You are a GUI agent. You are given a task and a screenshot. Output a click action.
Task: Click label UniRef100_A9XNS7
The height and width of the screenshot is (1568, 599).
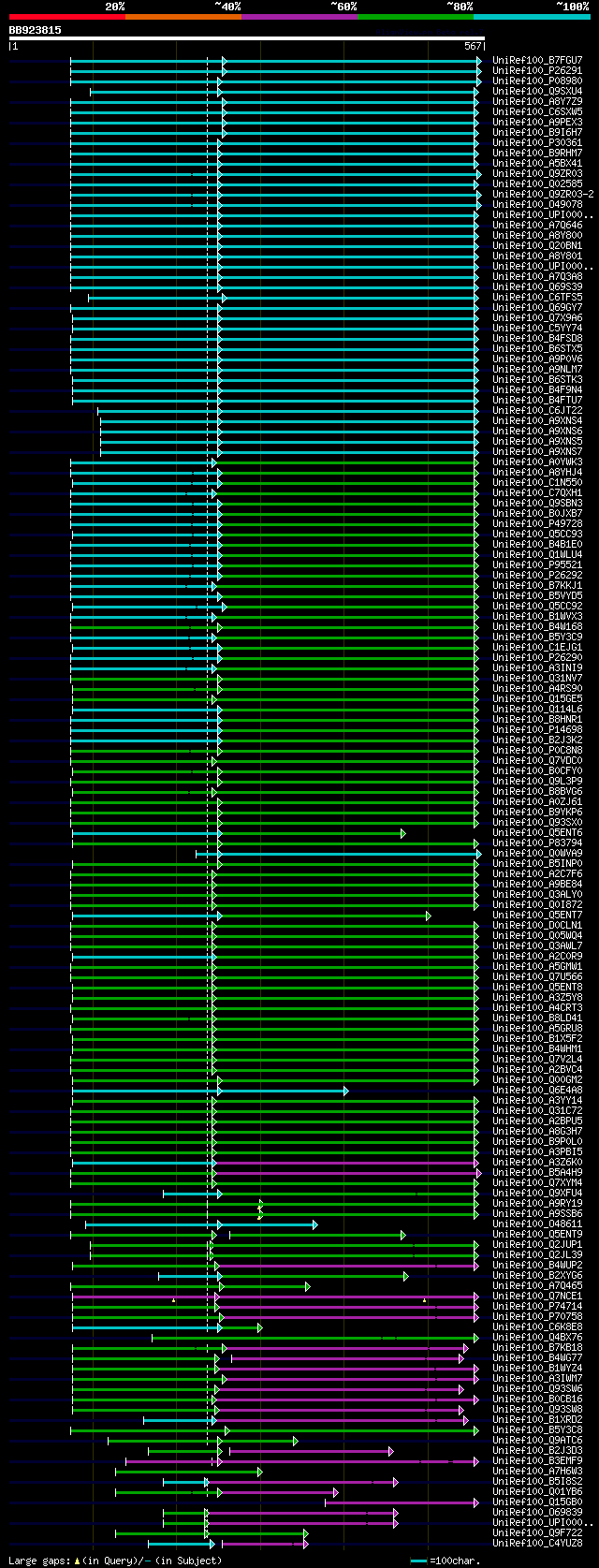point(537,451)
